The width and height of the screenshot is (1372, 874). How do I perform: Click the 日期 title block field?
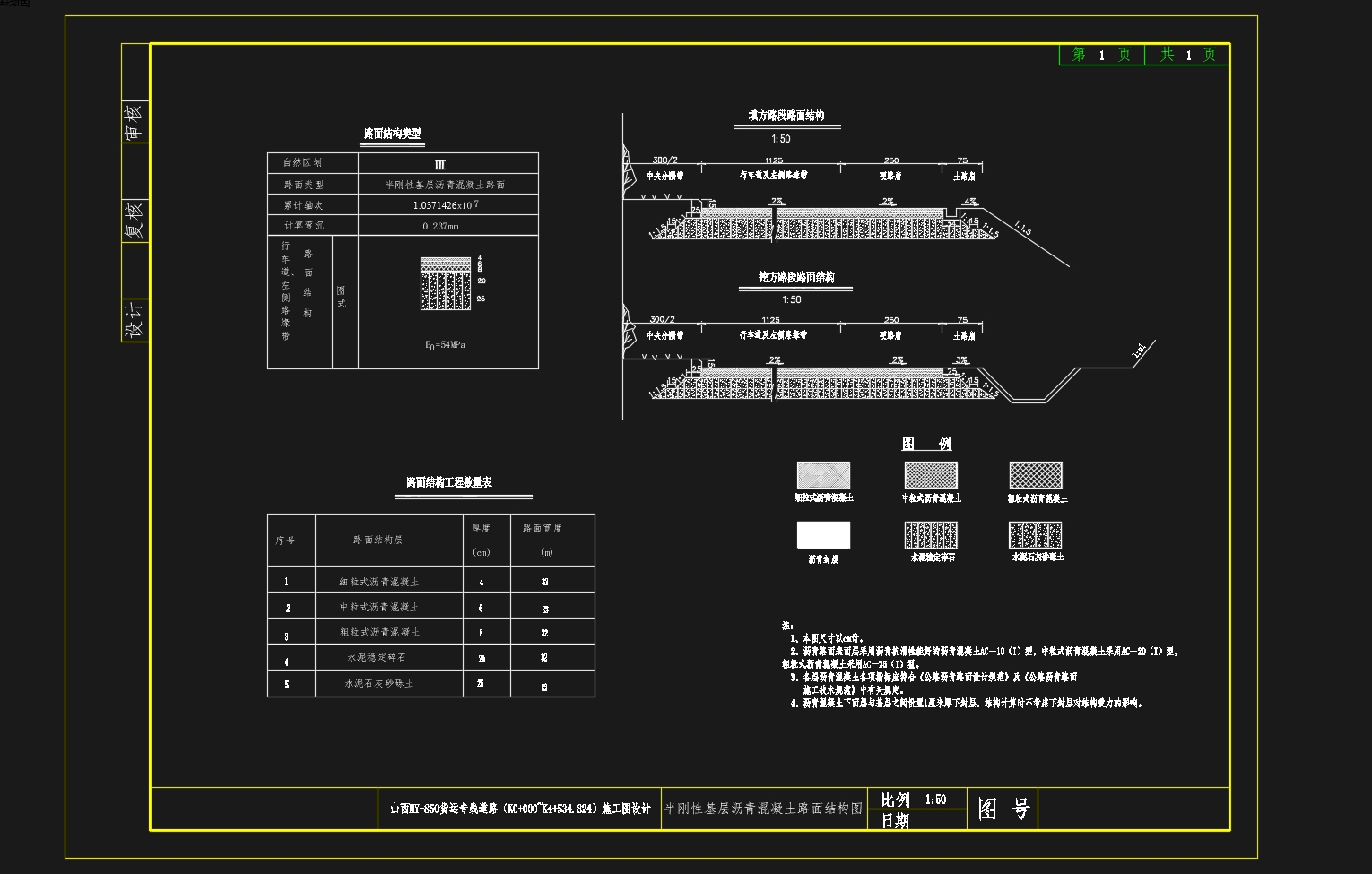(x=916, y=819)
